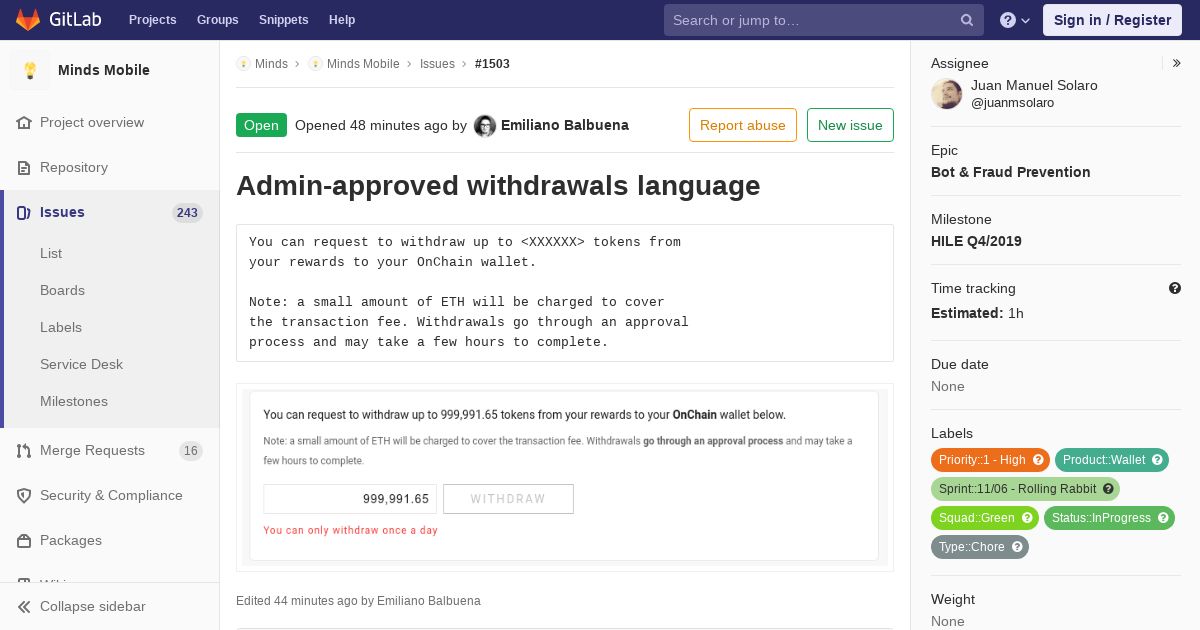Image resolution: width=1200 pixels, height=630 pixels.
Task: Click the Minds Mobile breadcrumb bulb icon
Action: point(315,63)
